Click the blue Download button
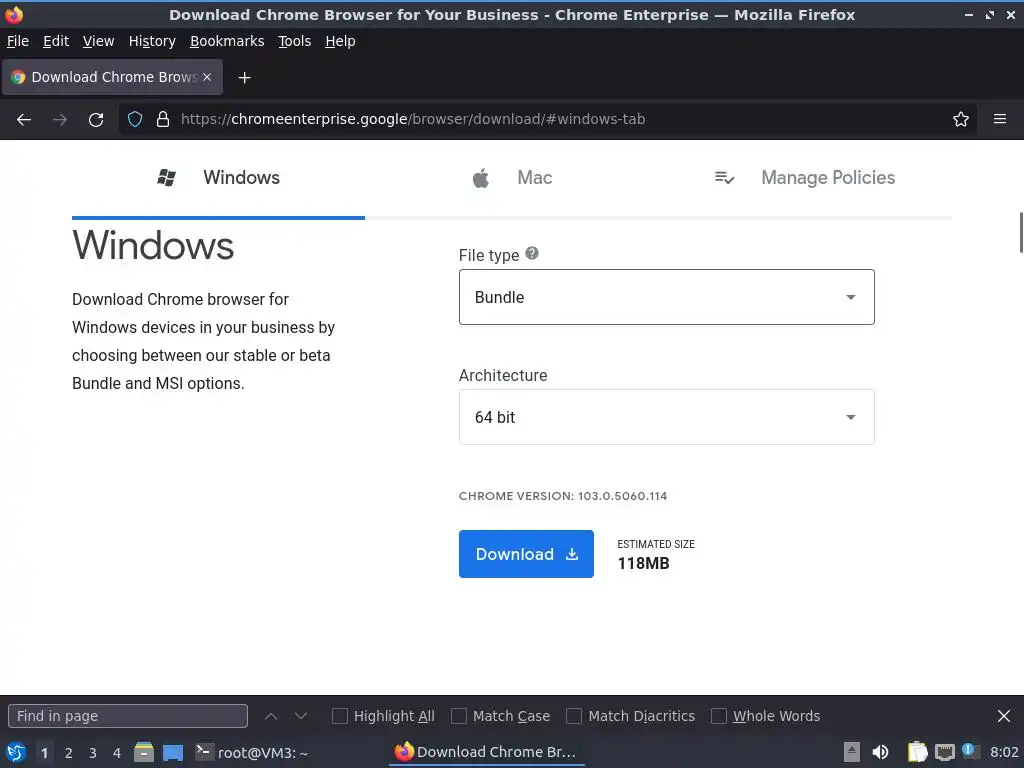Screen dimensions: 1024x768 [x=526, y=554]
